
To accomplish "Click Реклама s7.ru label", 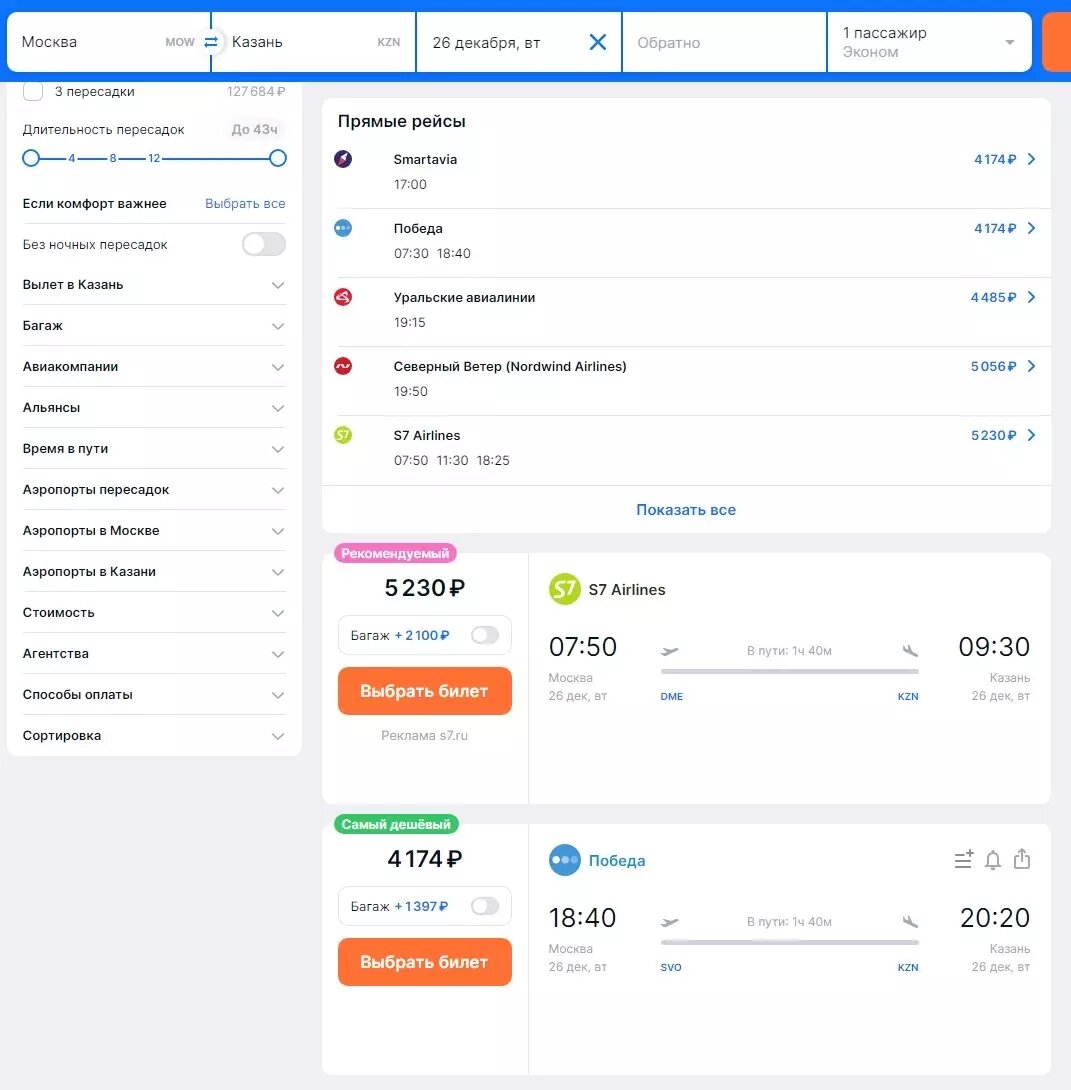I will 424,735.
